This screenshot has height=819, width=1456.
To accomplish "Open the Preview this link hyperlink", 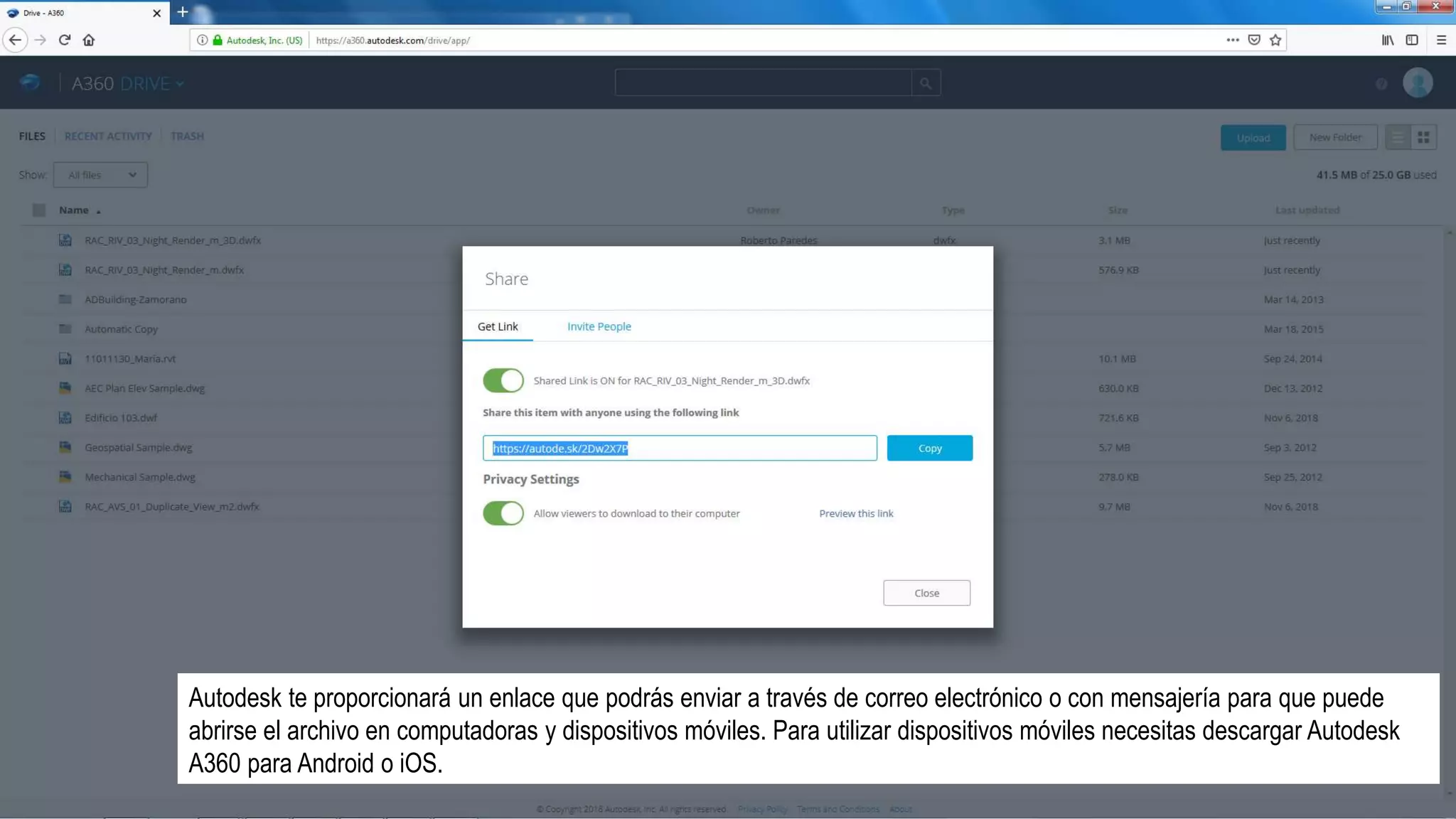I will pyautogui.click(x=856, y=513).
